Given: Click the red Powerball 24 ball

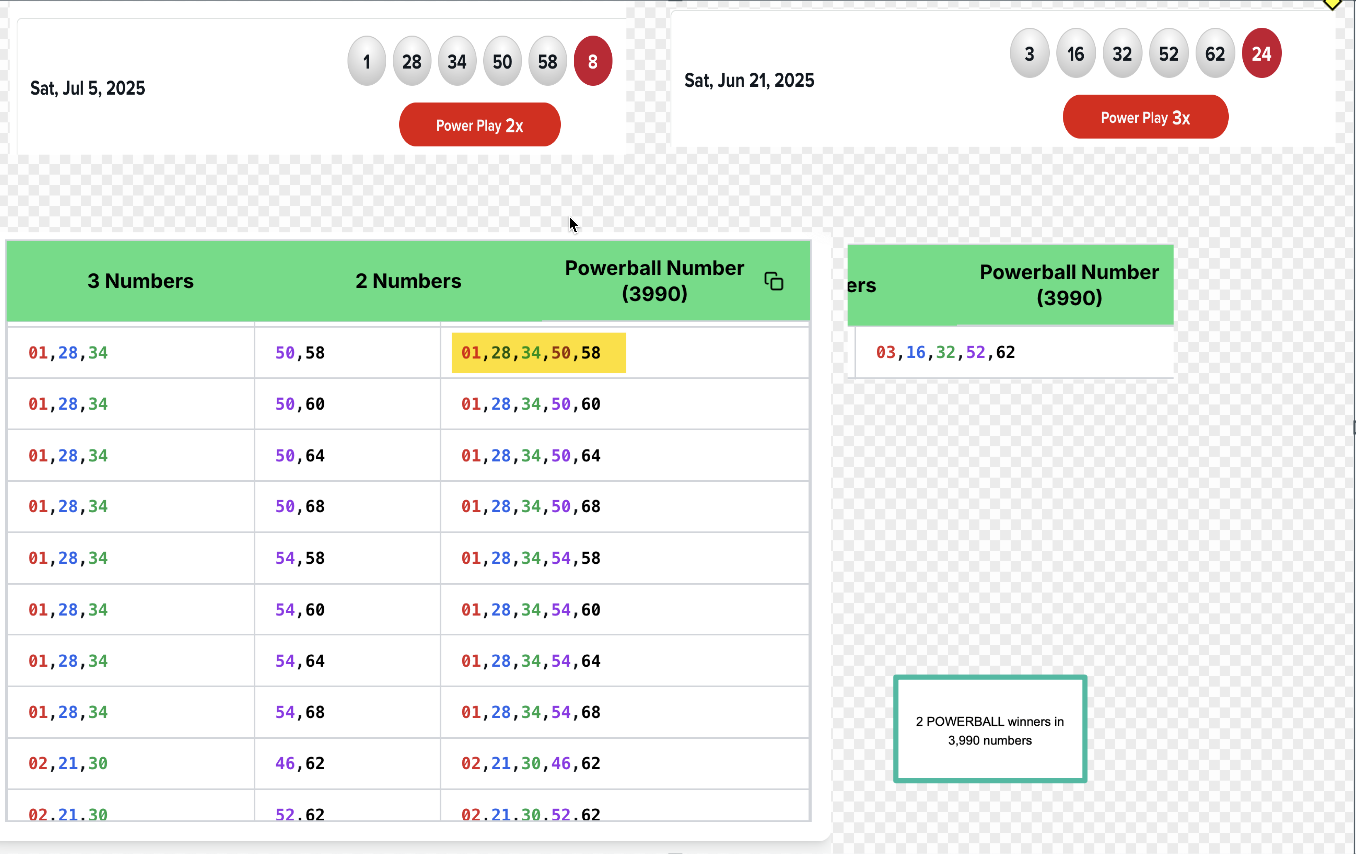Looking at the screenshot, I should 1261,54.
